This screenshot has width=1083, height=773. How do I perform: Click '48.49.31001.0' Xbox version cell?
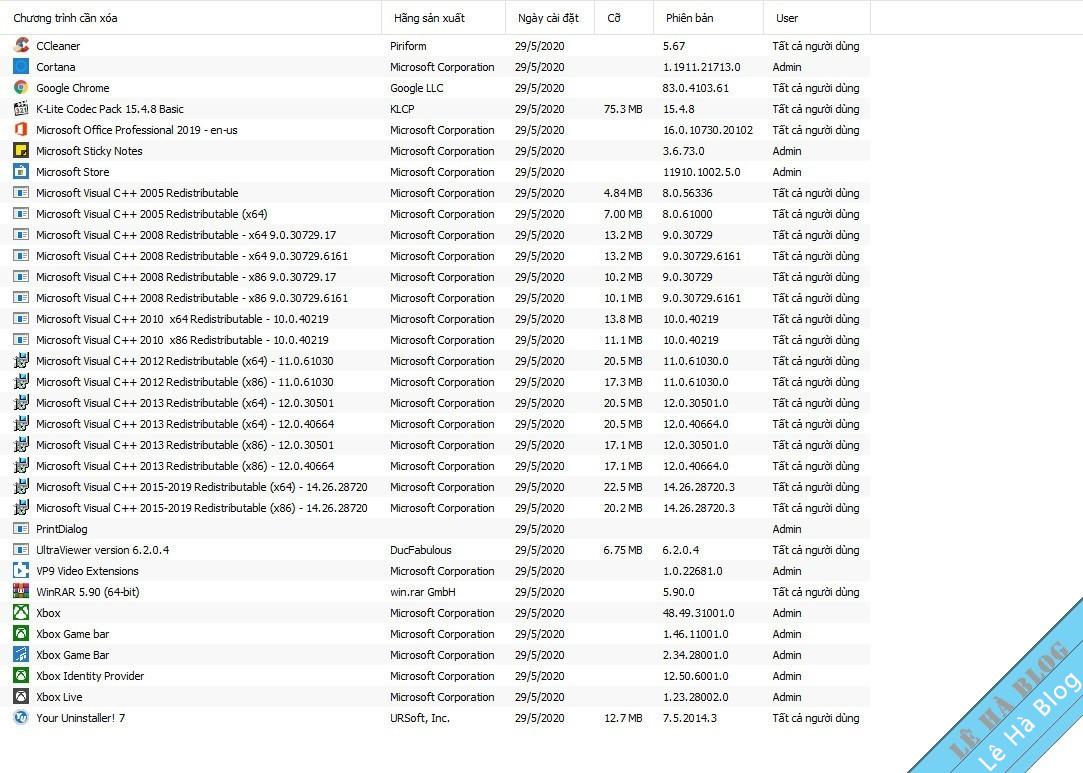click(x=698, y=613)
